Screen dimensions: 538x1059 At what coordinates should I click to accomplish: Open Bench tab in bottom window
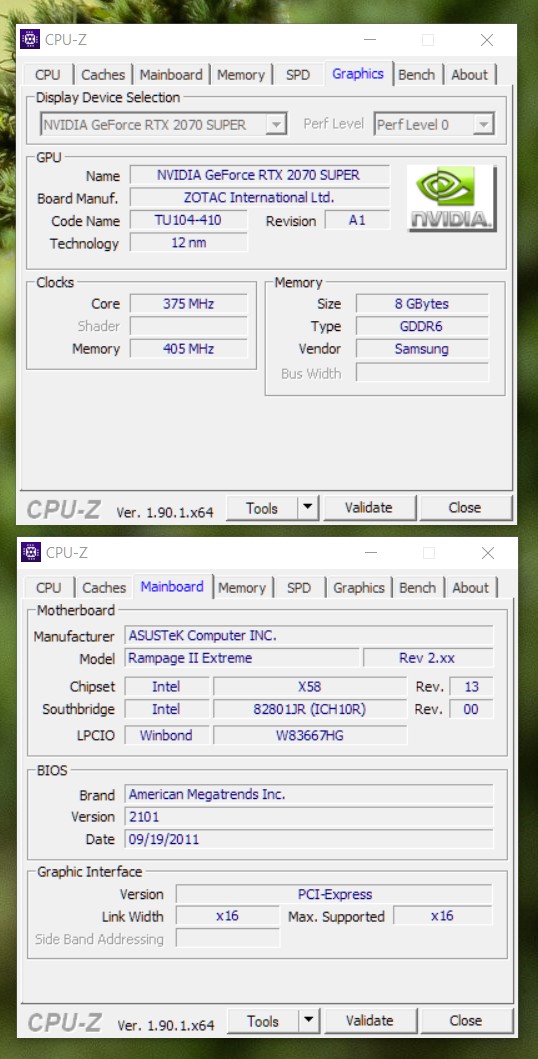[x=417, y=588]
